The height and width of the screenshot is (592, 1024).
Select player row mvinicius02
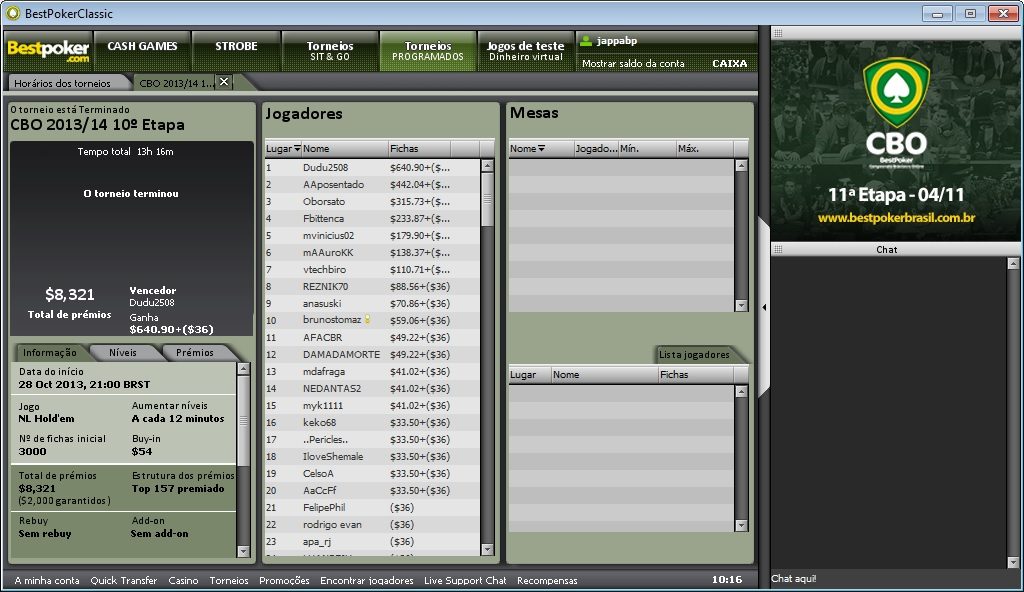(x=372, y=235)
